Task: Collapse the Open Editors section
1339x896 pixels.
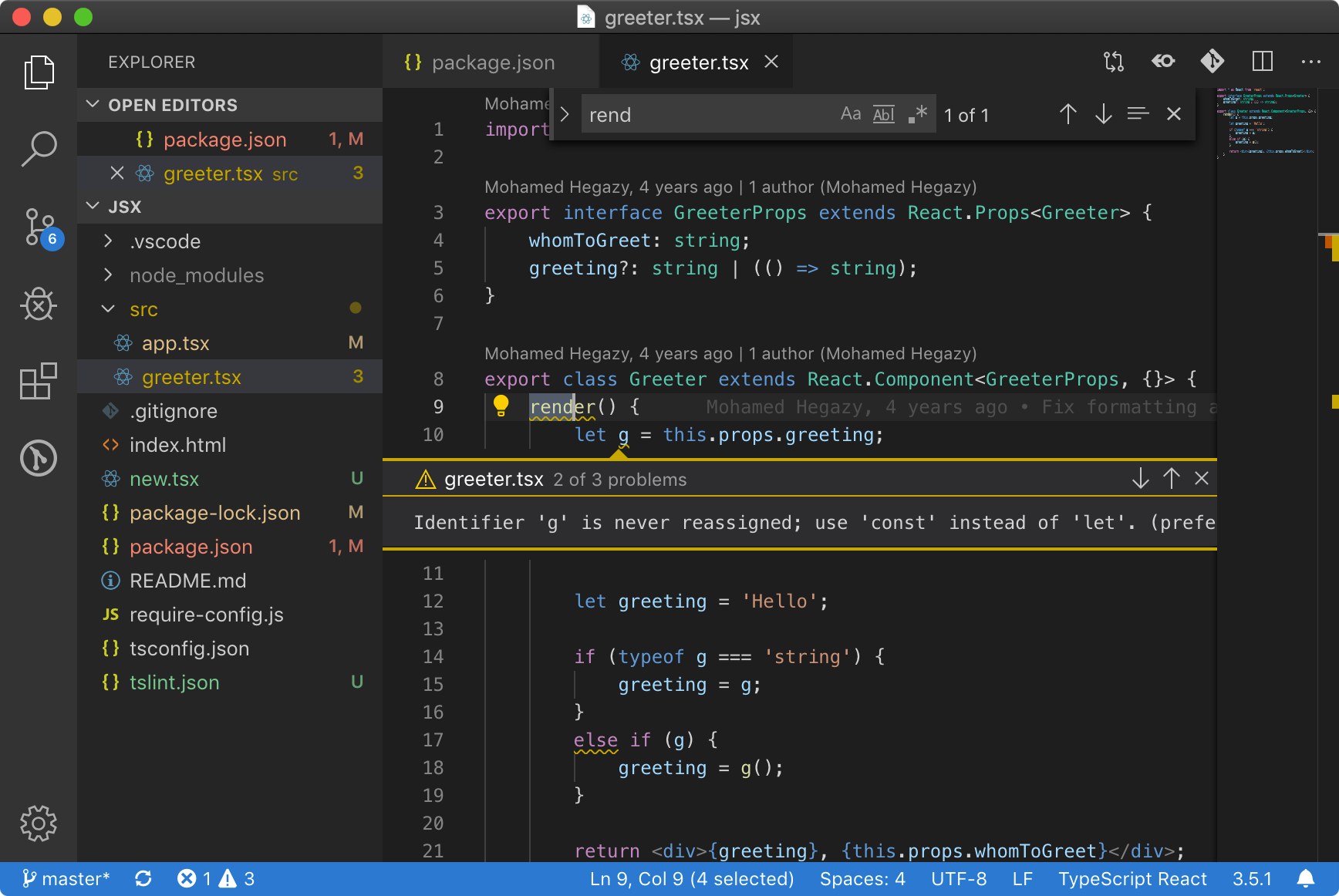Action: (x=173, y=105)
